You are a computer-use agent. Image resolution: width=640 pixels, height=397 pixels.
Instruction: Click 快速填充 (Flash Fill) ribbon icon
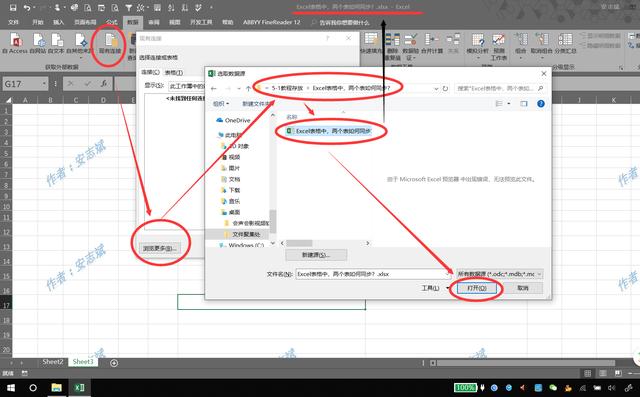[371, 43]
